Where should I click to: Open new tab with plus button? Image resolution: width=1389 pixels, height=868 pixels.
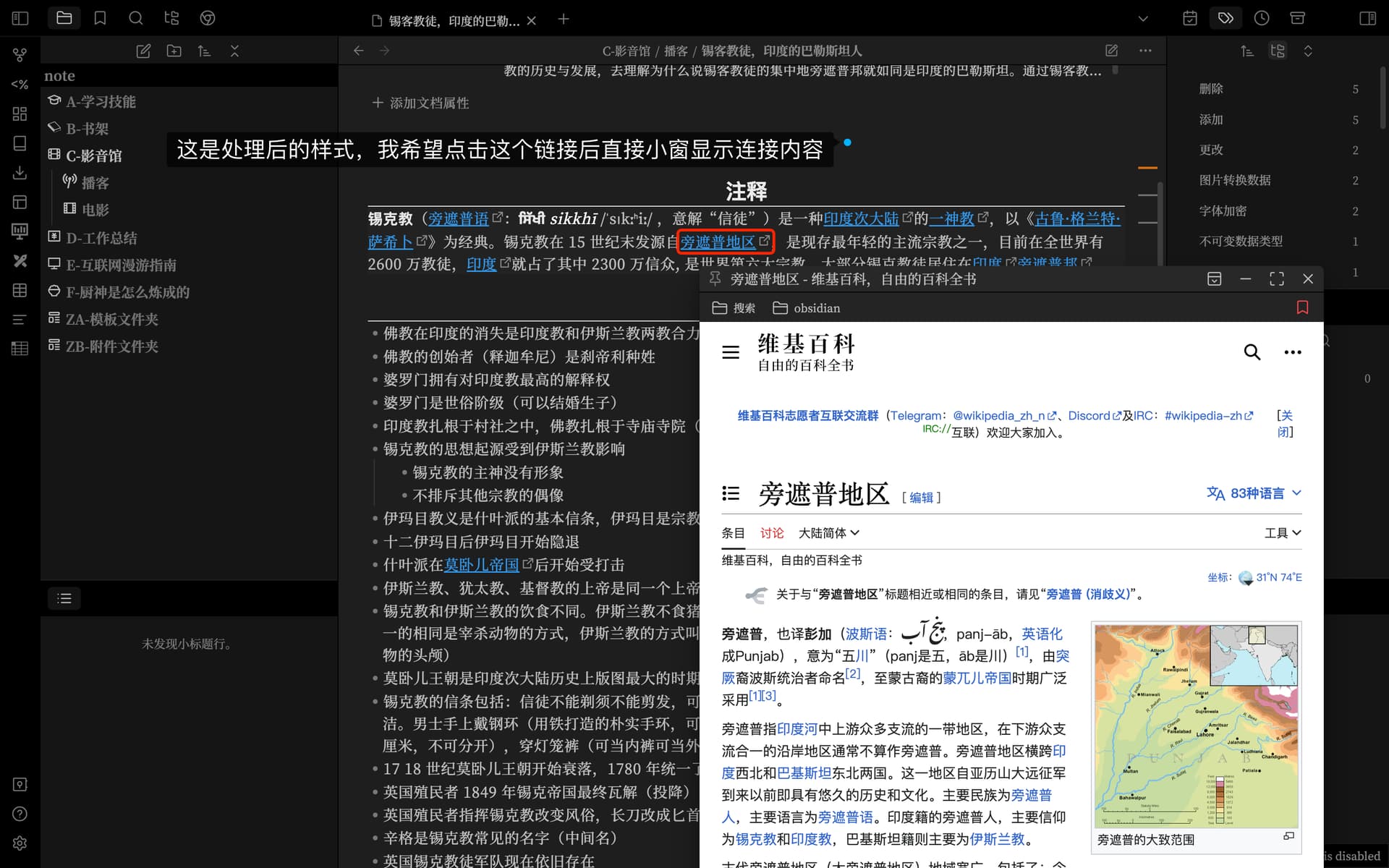564,20
